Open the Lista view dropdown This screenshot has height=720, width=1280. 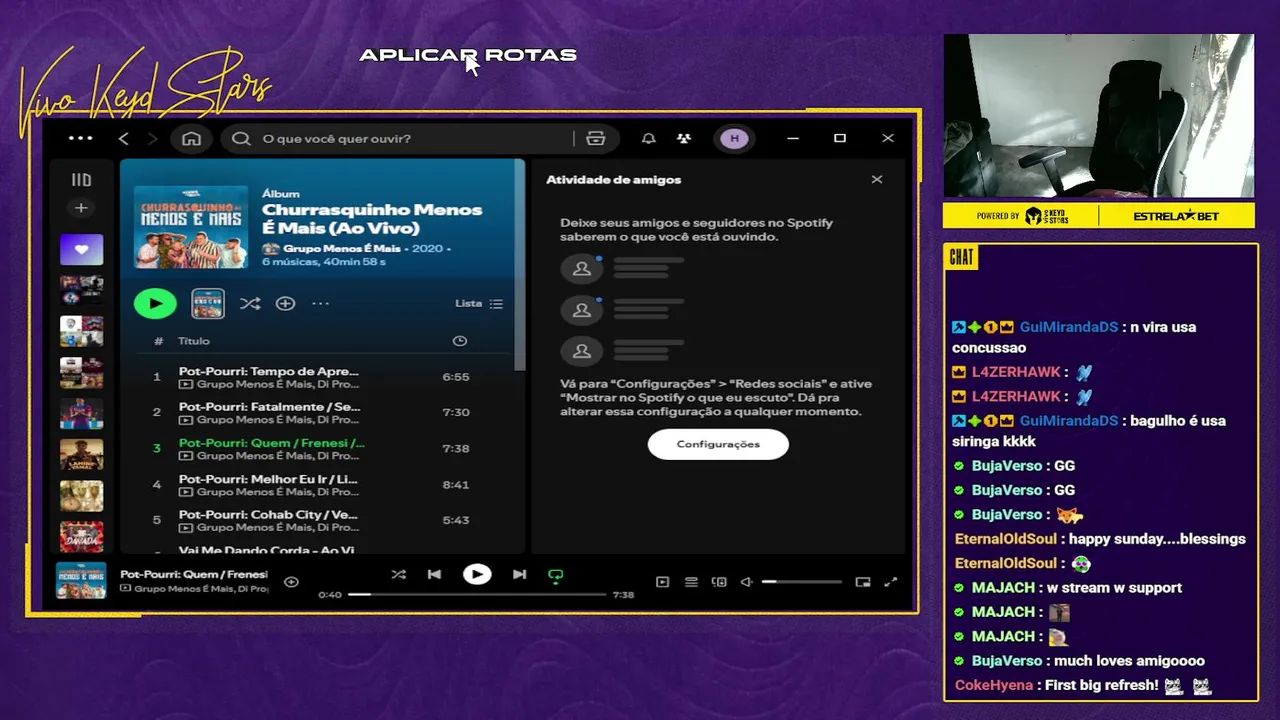(x=479, y=303)
